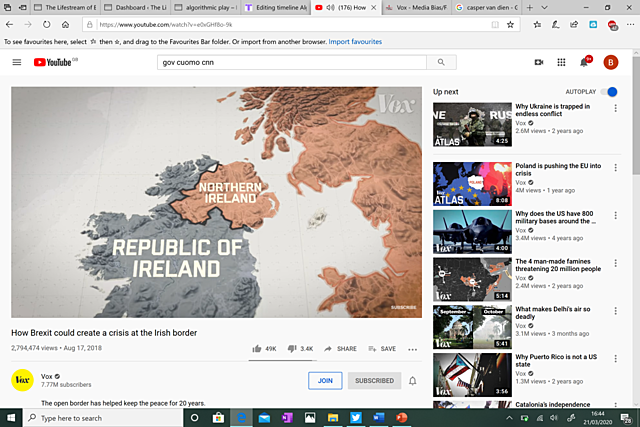
Task: Switch to The Lifestream tab
Action: pyautogui.click(x=65, y=7)
